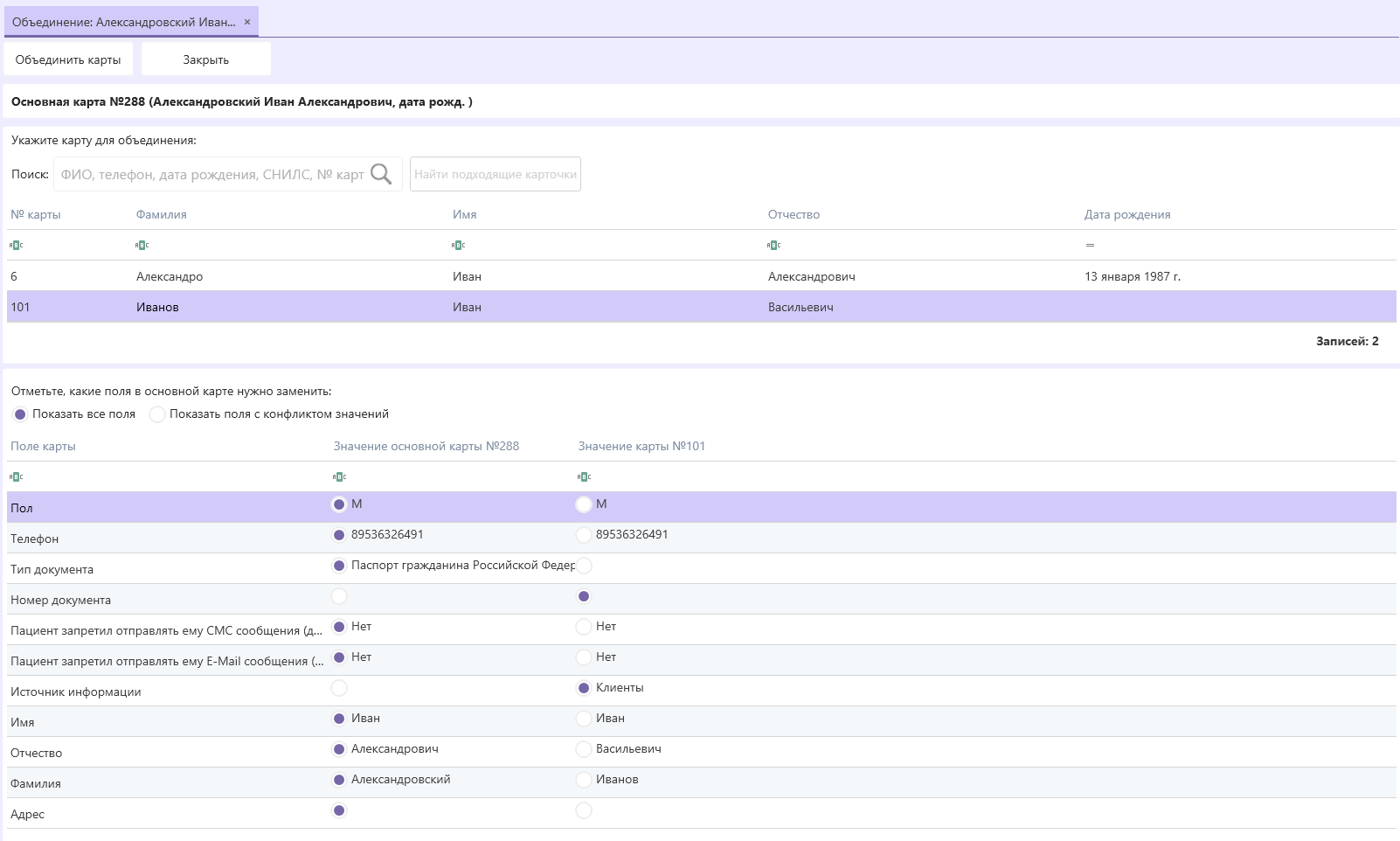
Task: Select Показать поля с конфликтом значений option
Action: (157, 414)
